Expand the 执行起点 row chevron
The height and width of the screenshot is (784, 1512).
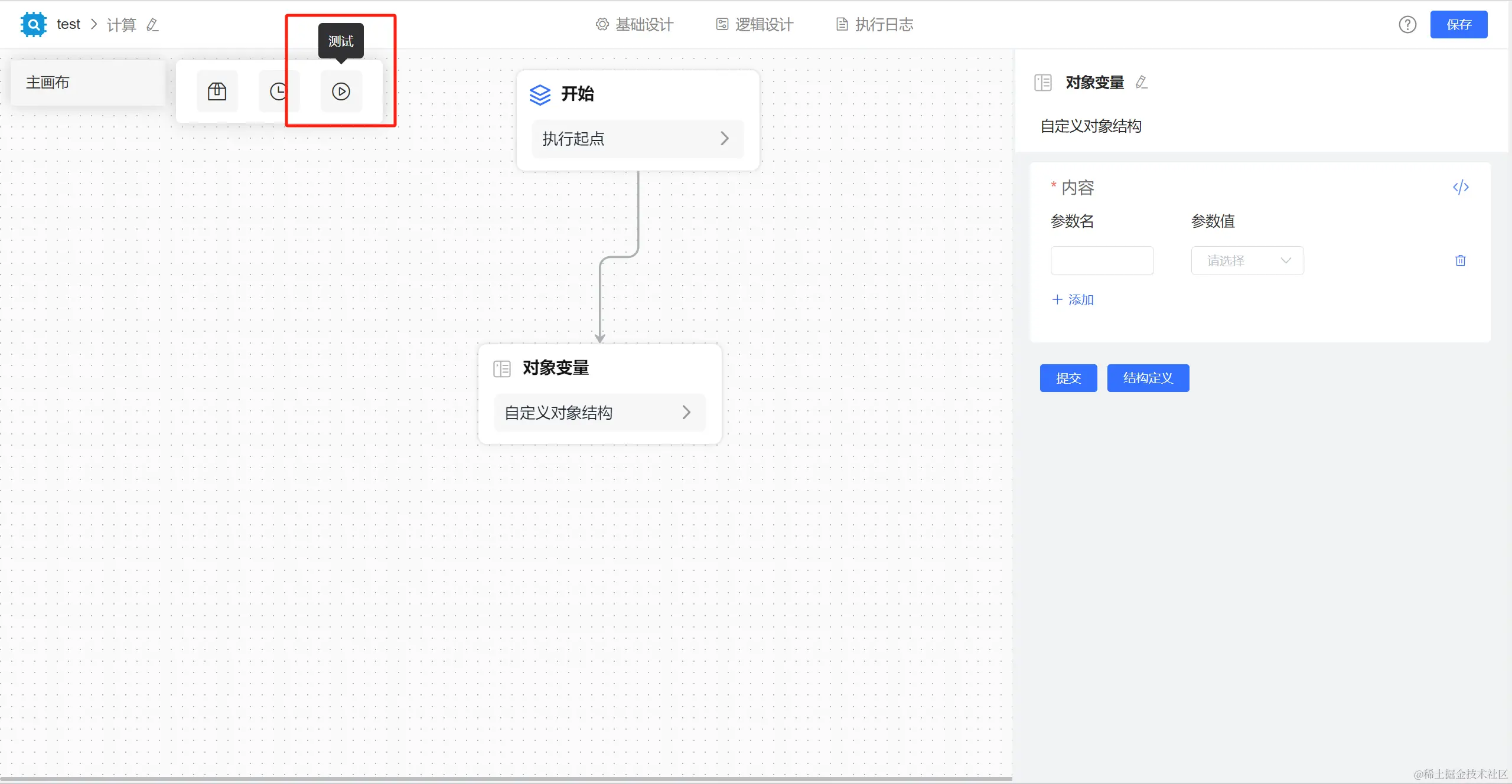click(x=724, y=139)
